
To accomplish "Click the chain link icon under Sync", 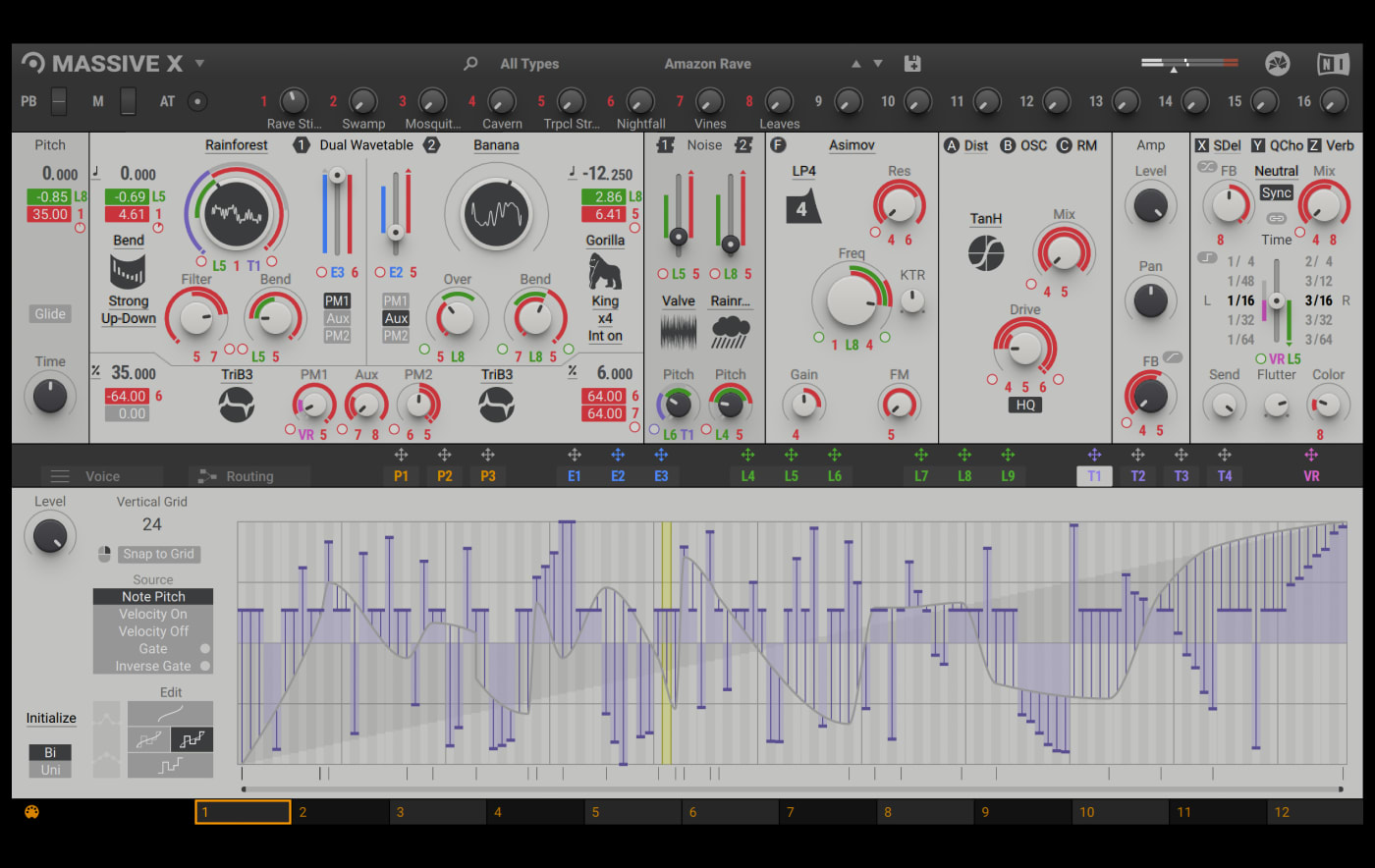I will click(x=1276, y=218).
